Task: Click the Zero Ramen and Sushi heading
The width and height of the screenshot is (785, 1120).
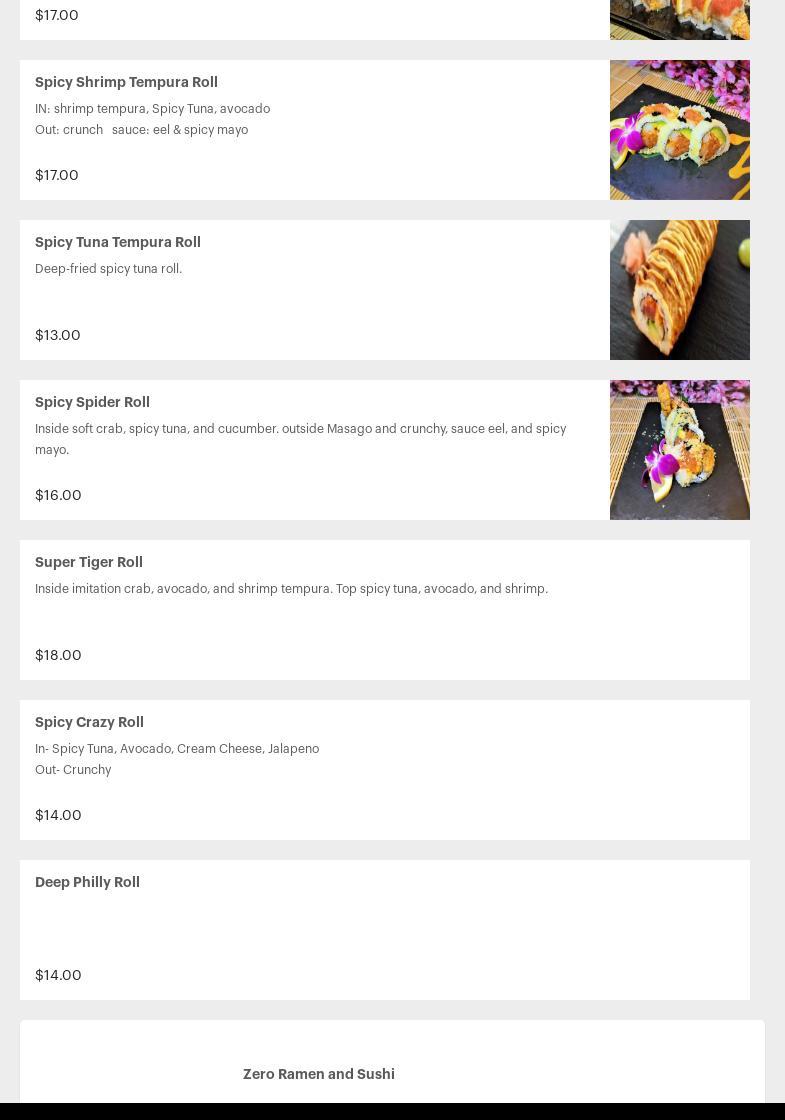Action: (x=318, y=1074)
